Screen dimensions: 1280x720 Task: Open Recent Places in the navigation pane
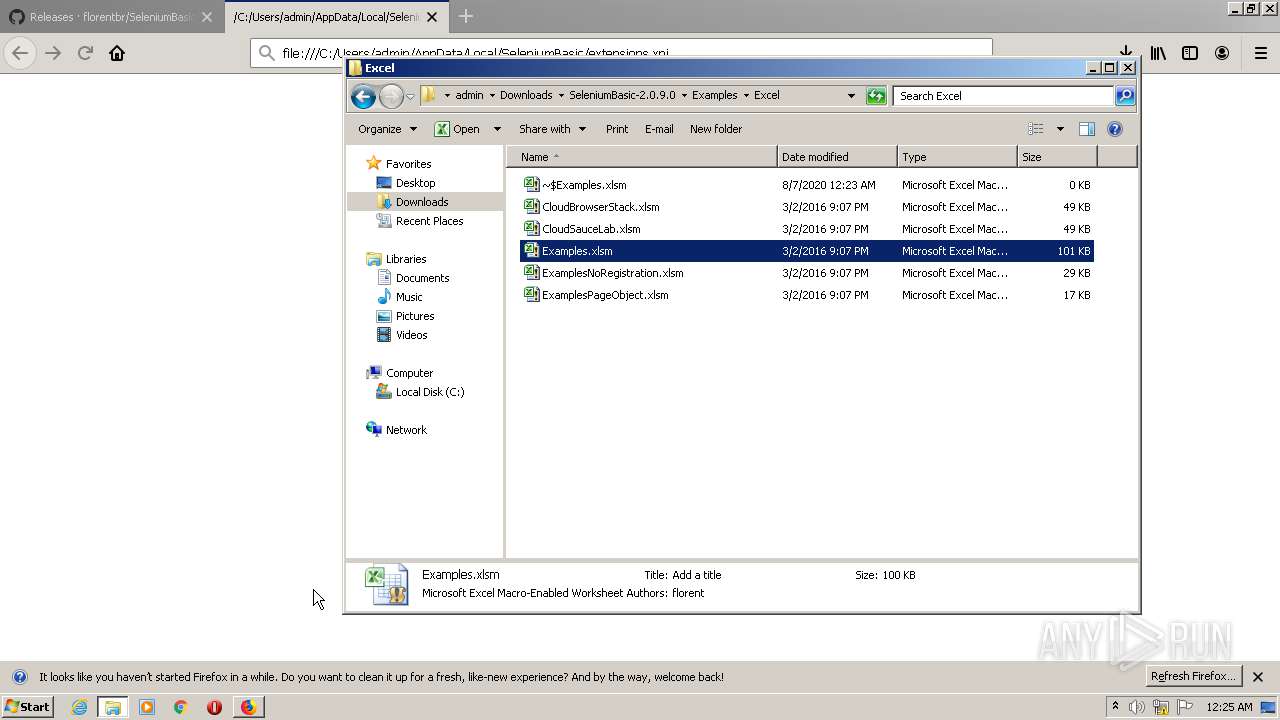[x=429, y=221]
